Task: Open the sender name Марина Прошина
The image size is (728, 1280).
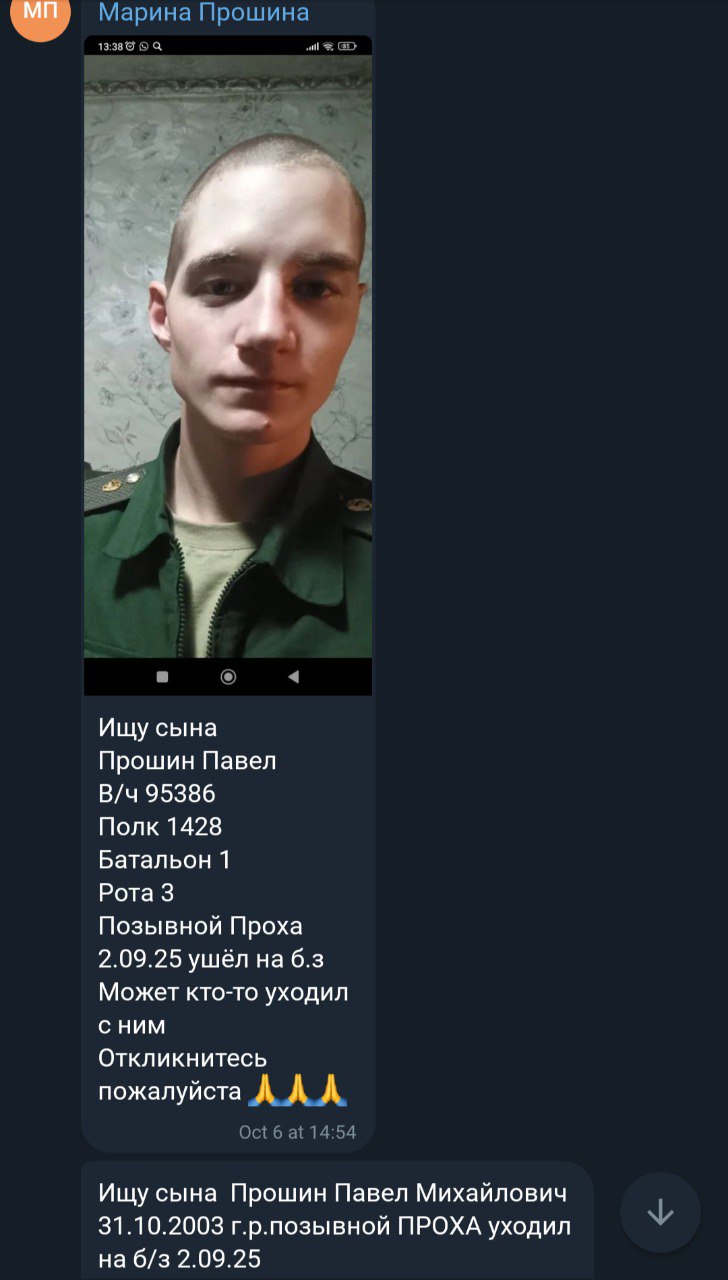Action: (204, 13)
